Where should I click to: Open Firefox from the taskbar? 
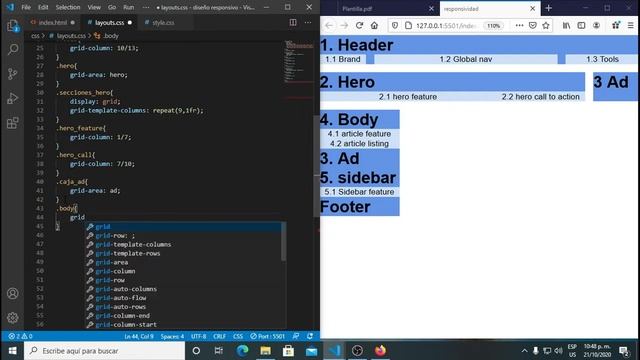click(x=380, y=351)
